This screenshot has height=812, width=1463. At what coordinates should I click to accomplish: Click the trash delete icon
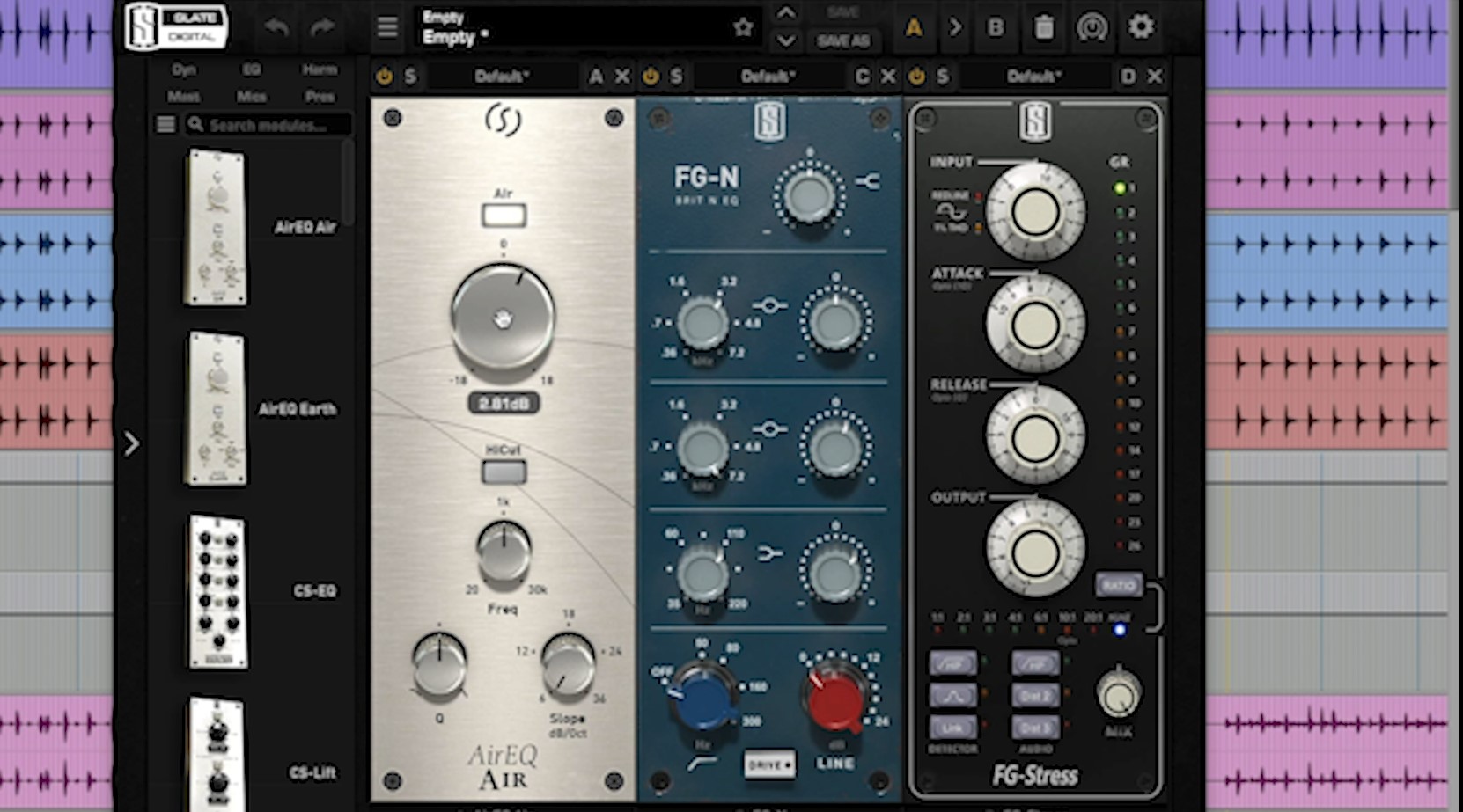(1043, 27)
